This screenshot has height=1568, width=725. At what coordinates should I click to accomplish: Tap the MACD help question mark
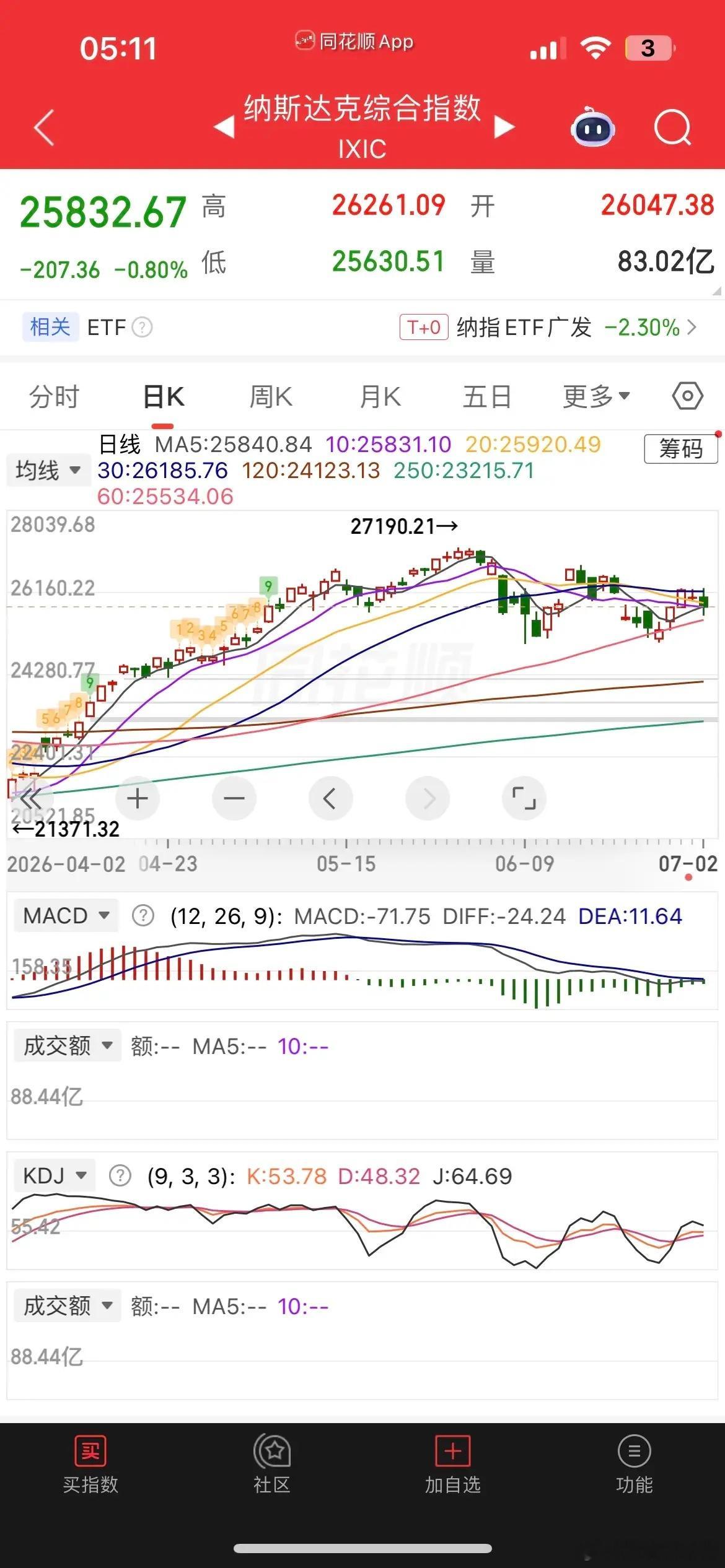tap(143, 915)
